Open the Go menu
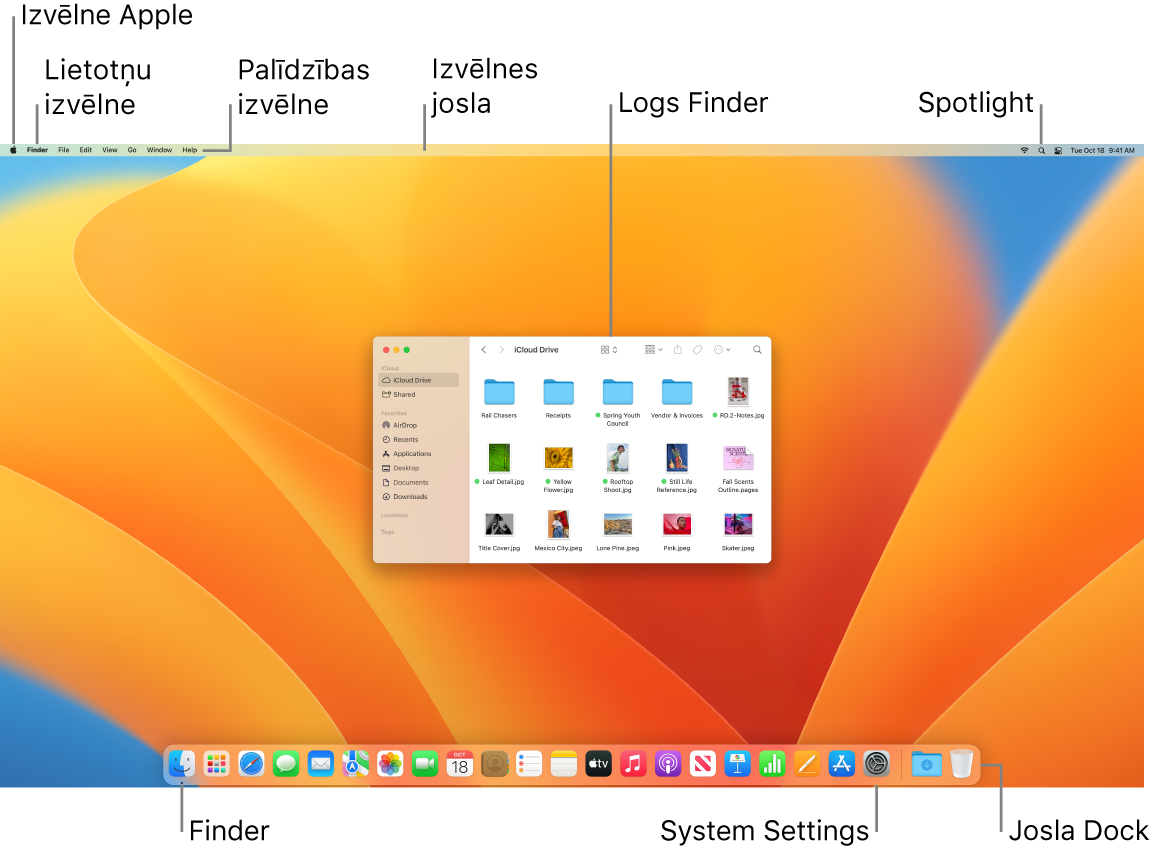 [132, 150]
